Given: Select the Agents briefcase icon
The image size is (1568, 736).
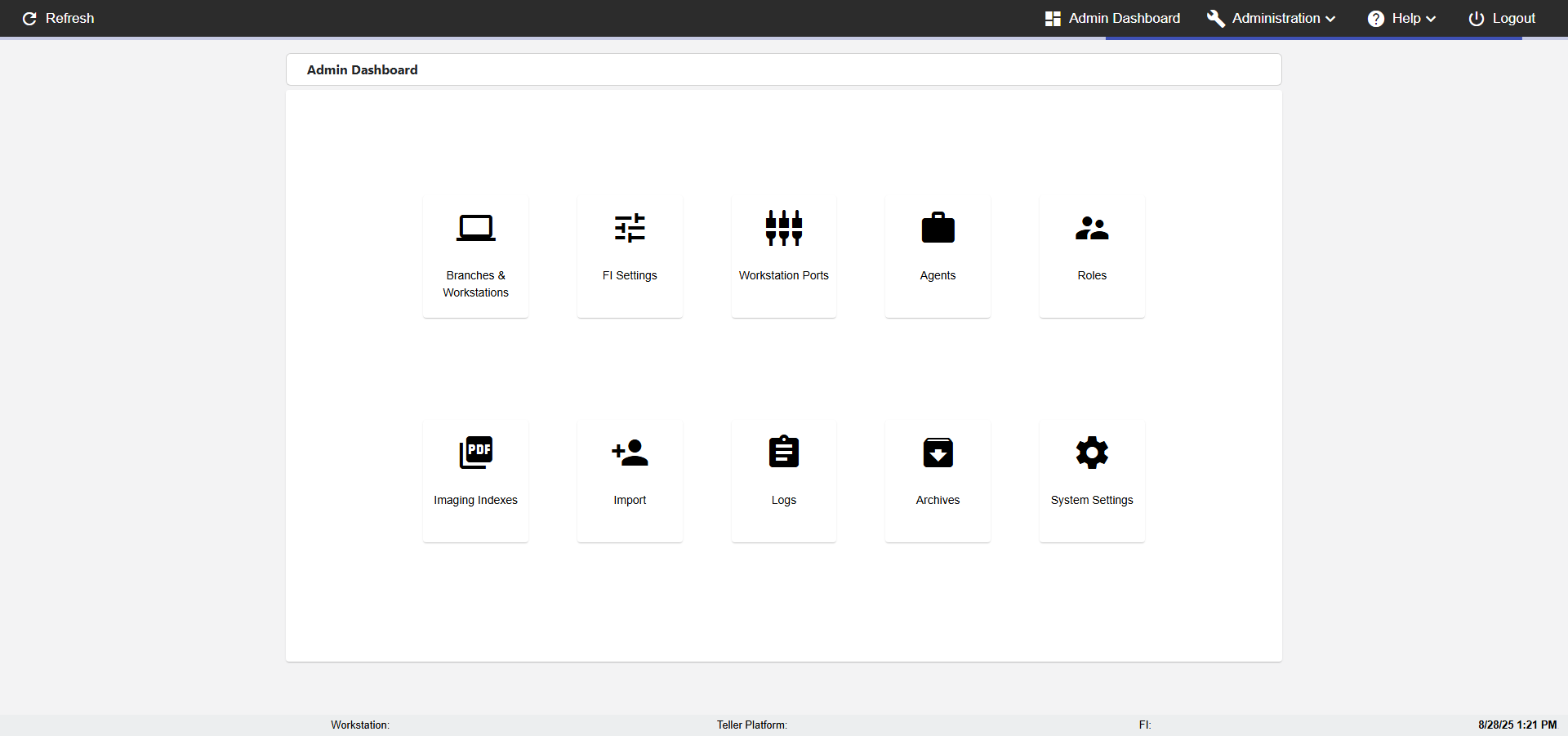Looking at the screenshot, I should (x=938, y=228).
